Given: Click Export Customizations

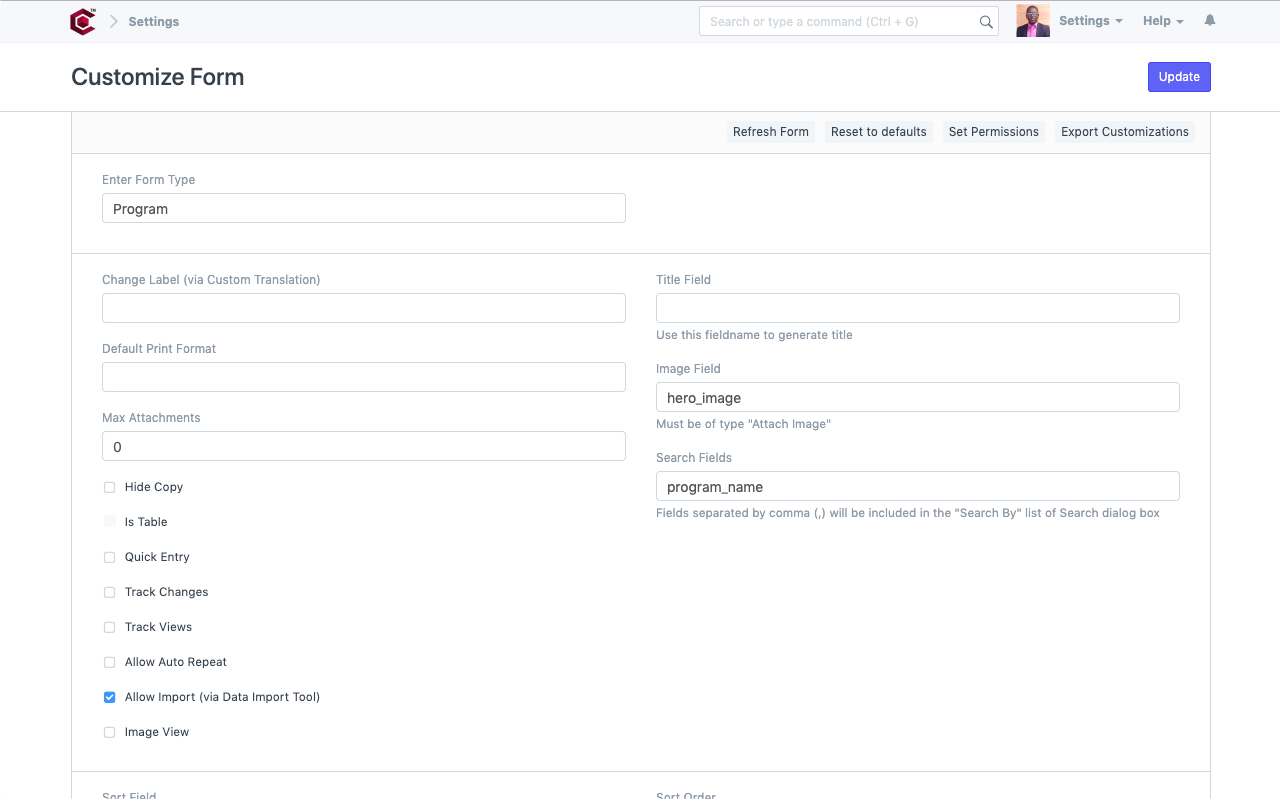Looking at the screenshot, I should pyautogui.click(x=1124, y=131).
